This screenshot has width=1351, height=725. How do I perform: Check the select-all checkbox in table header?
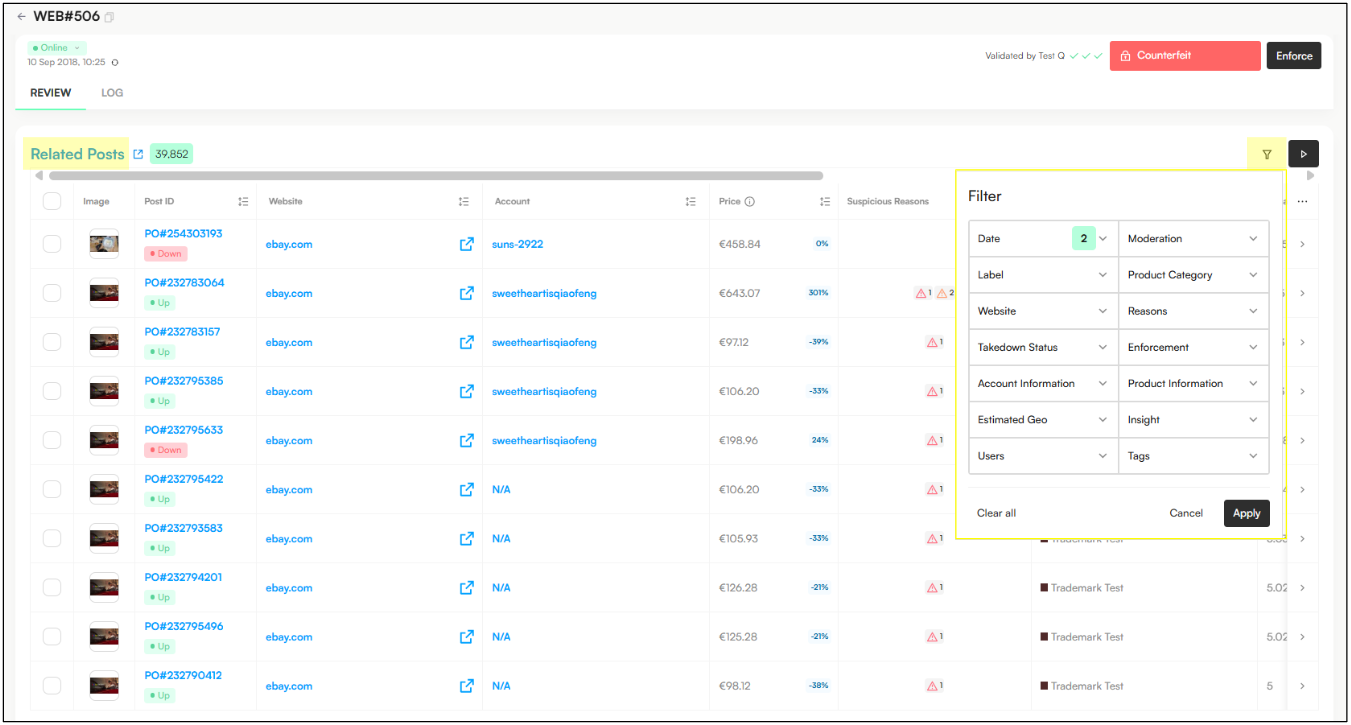click(52, 201)
